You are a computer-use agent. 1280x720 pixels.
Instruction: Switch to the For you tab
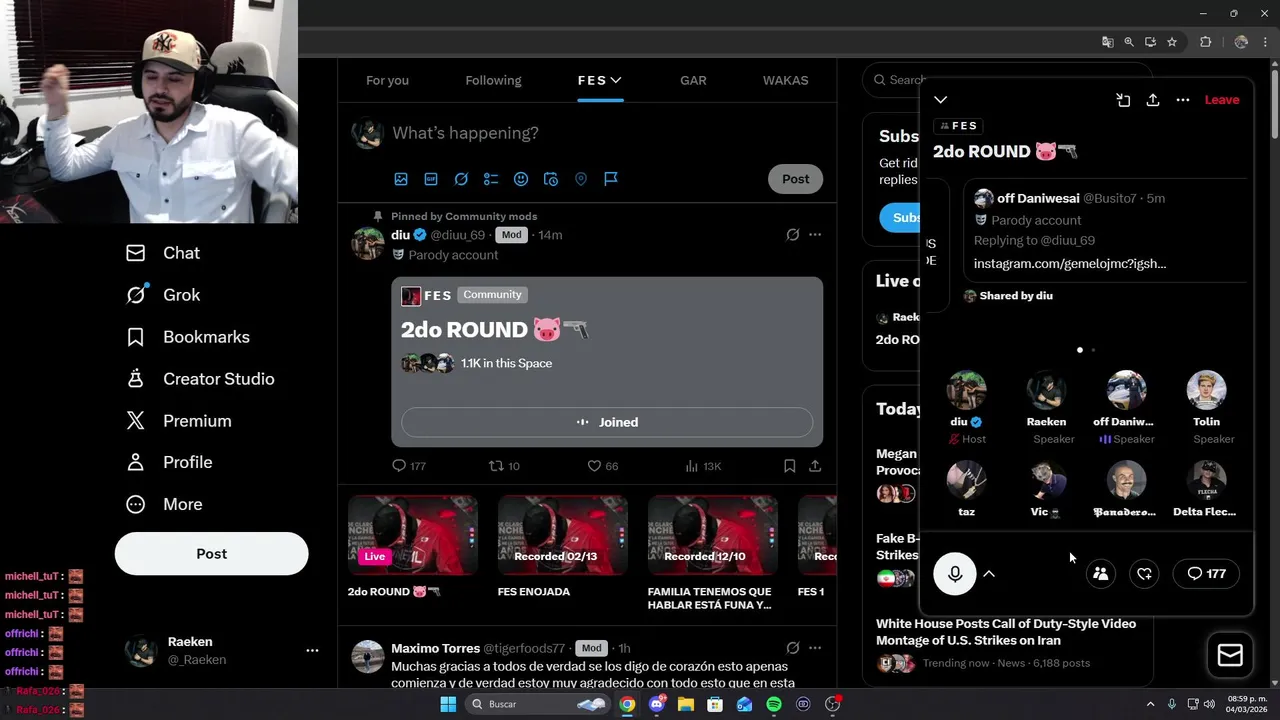(x=387, y=80)
